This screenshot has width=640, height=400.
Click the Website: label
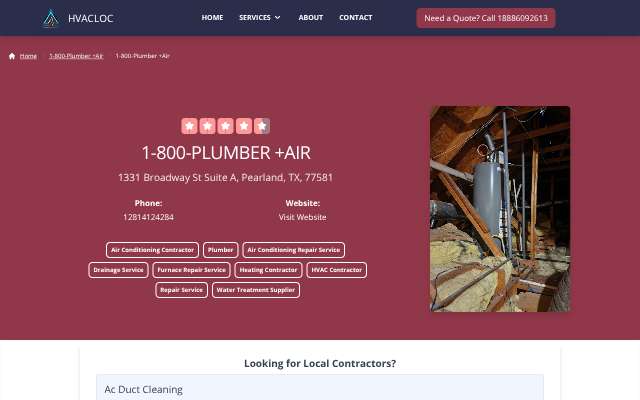tap(302, 203)
